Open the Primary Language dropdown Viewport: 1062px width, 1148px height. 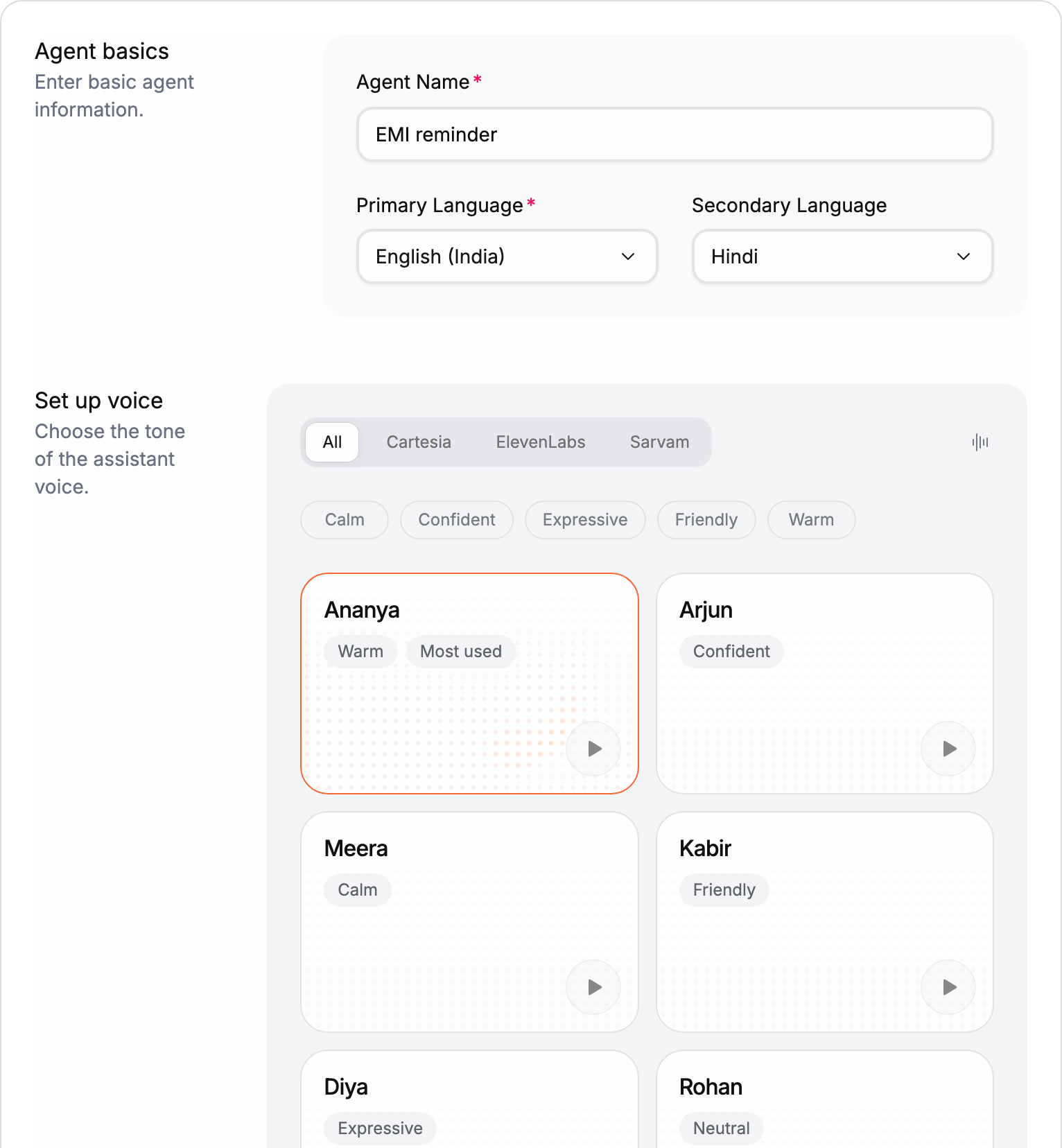coord(507,256)
